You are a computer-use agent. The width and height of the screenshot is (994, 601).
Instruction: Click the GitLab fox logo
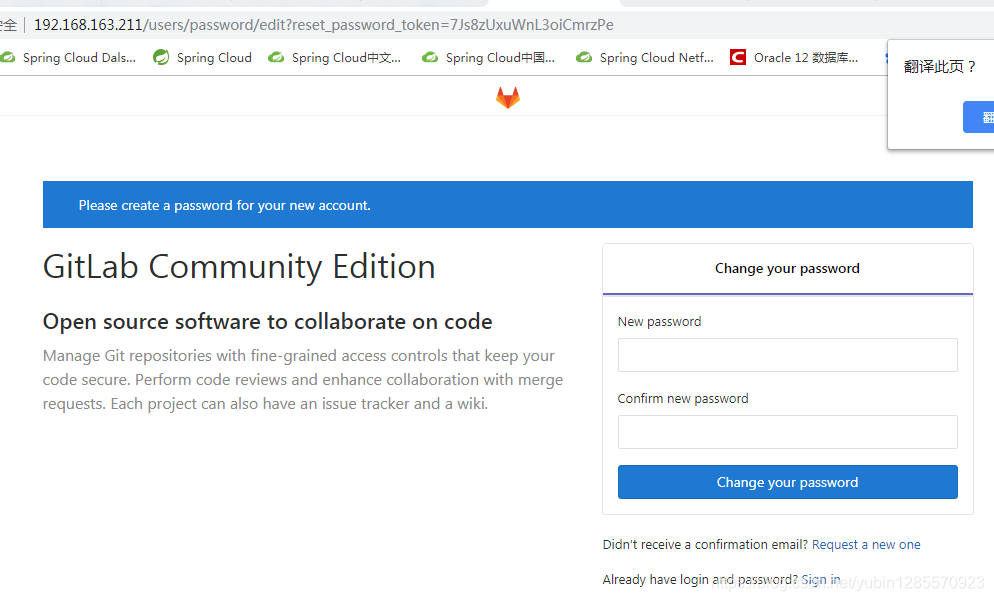(x=508, y=98)
